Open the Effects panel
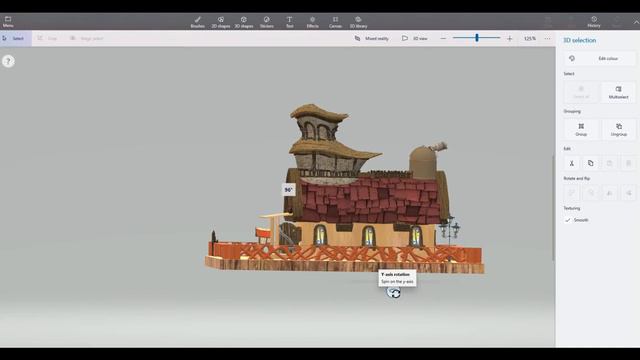The width and height of the screenshot is (640, 360). pos(312,22)
